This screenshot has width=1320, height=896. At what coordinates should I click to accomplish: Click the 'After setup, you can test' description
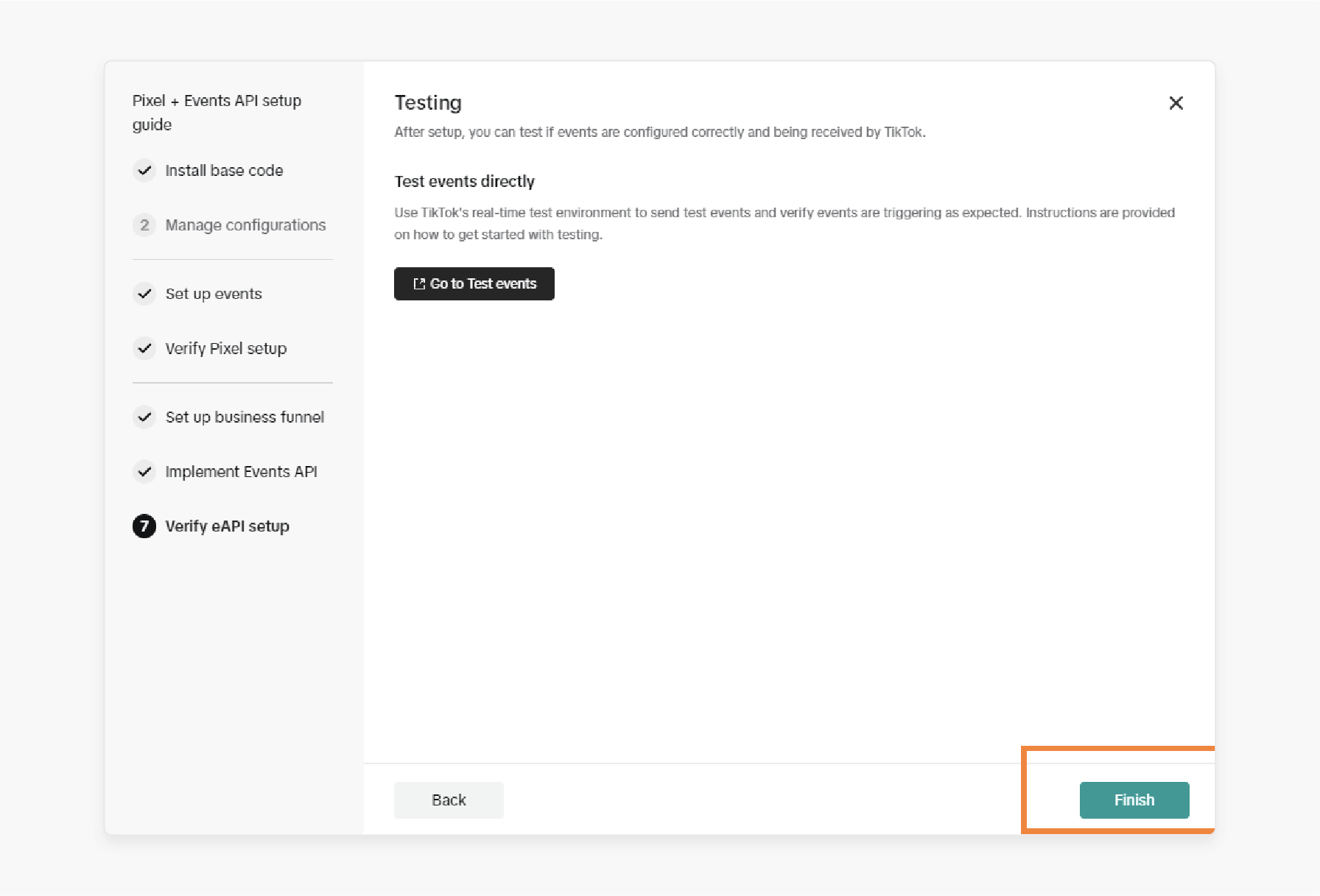tap(660, 133)
